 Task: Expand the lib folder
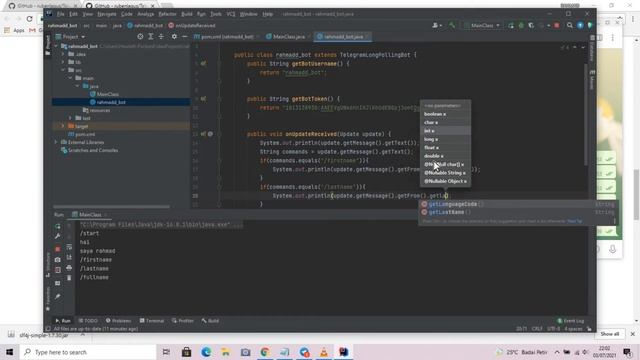pyautogui.click(x=63, y=62)
